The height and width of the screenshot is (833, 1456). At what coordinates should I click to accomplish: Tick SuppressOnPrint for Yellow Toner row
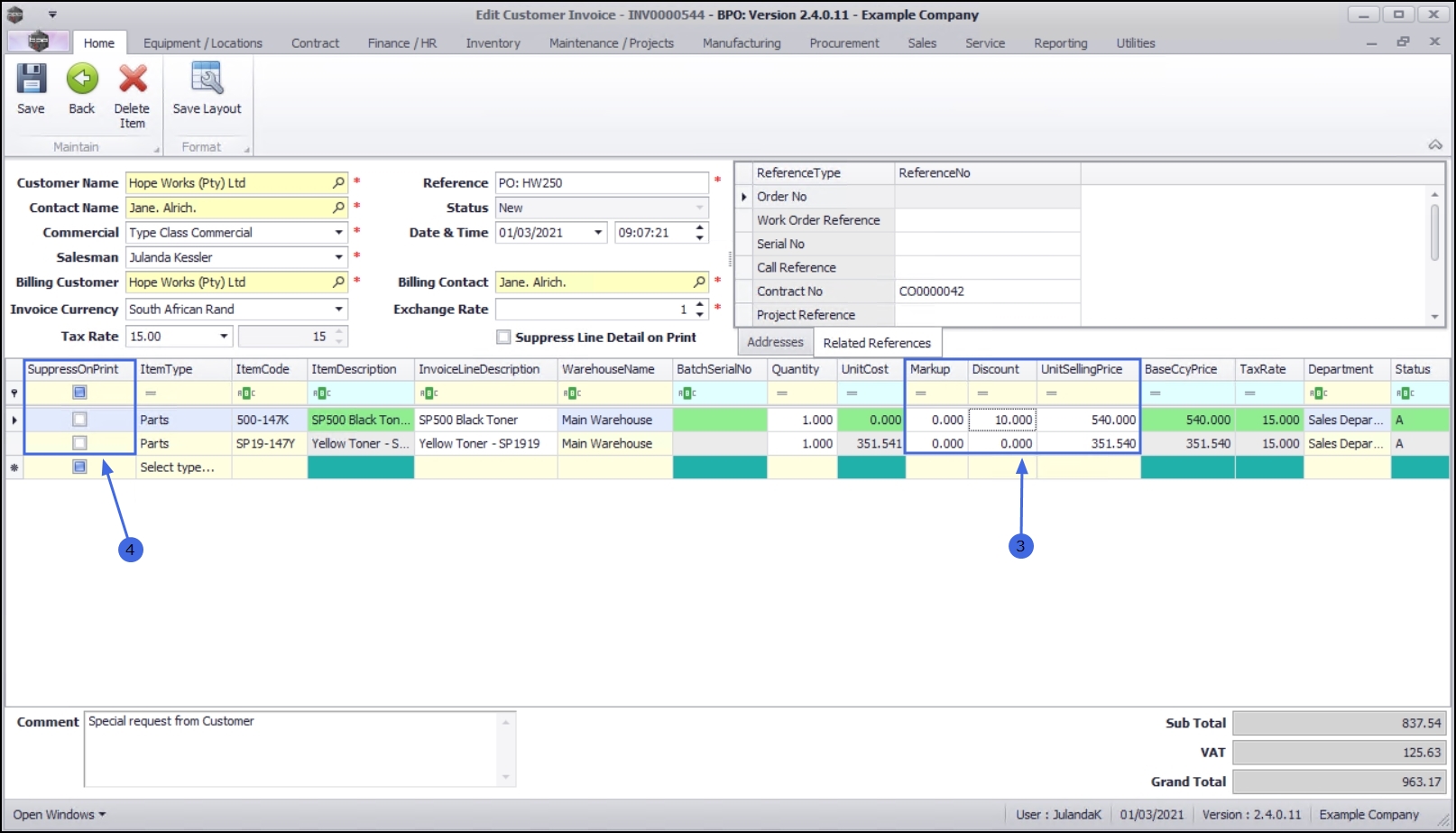coord(79,443)
